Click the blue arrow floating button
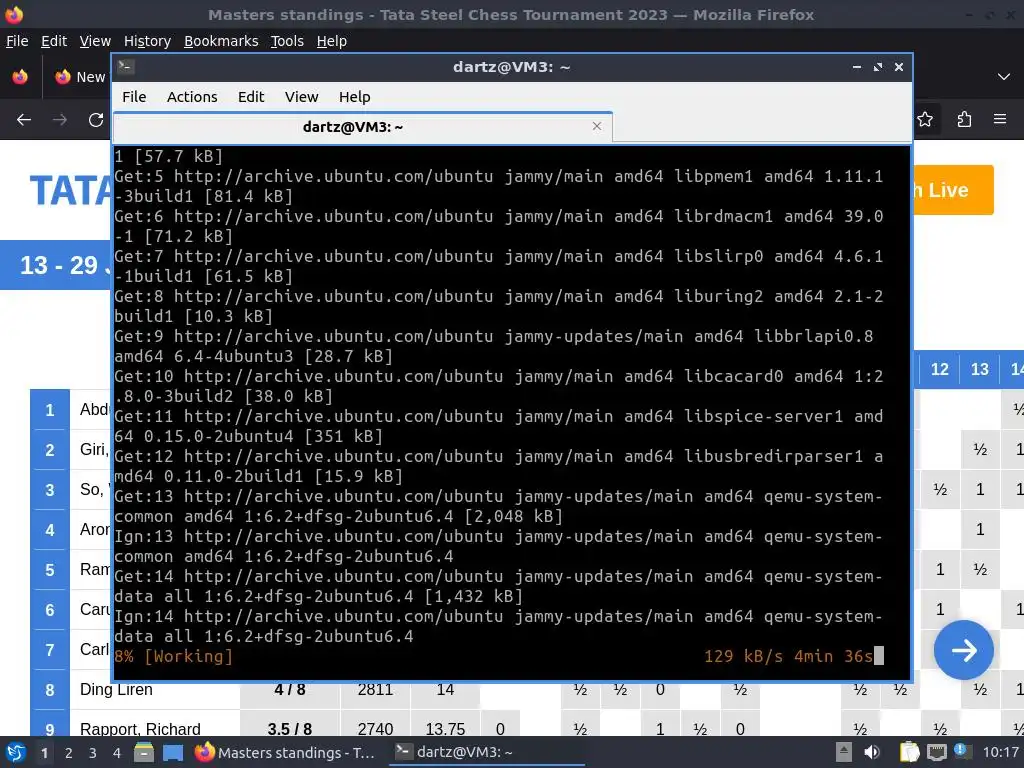1024x768 pixels. click(x=963, y=650)
